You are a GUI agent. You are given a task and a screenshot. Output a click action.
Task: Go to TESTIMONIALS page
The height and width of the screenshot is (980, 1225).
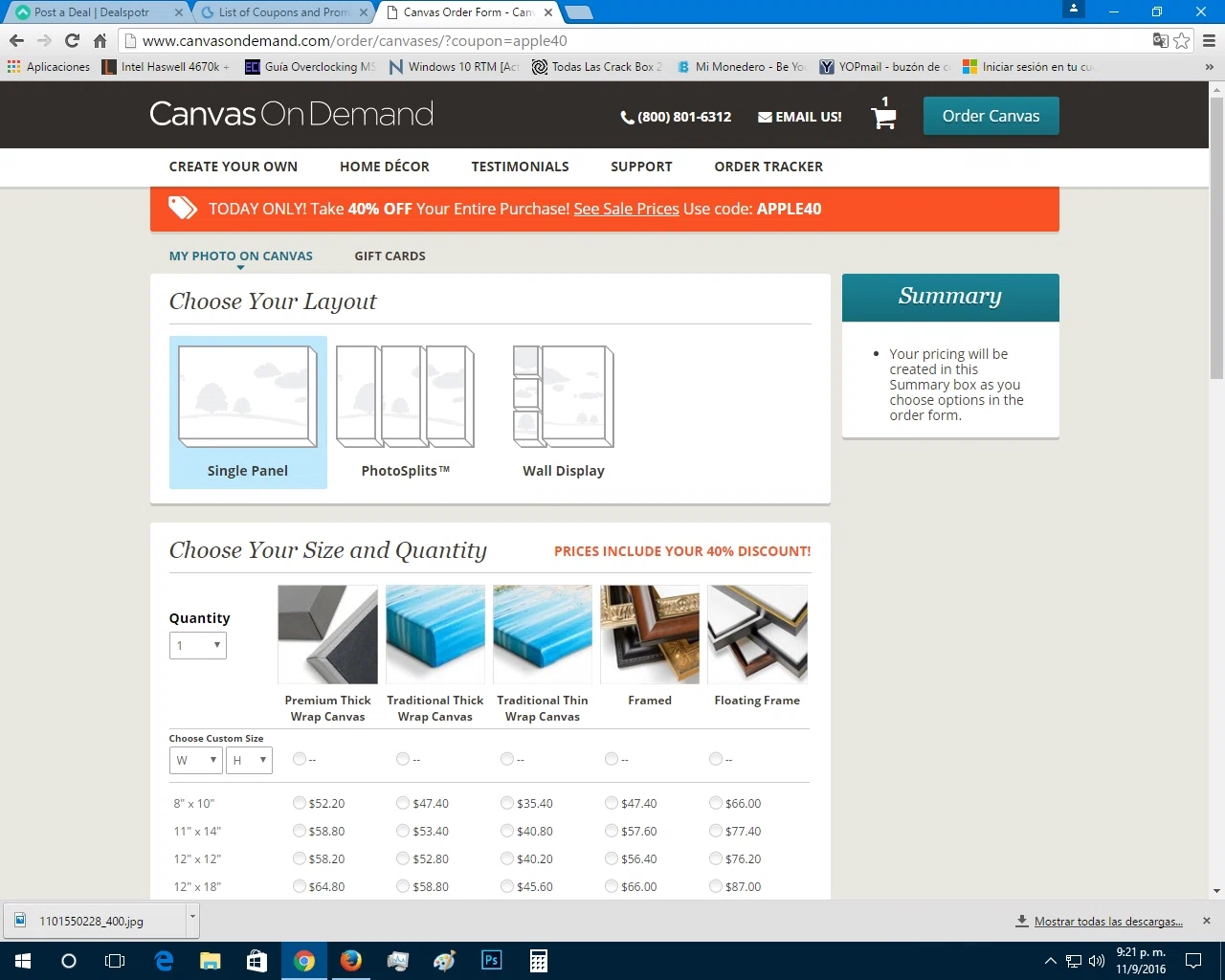coord(520,167)
